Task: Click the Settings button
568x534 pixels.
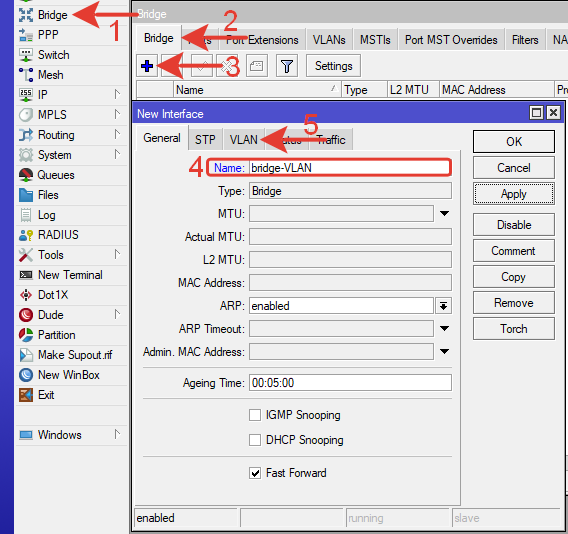Action: 333,66
